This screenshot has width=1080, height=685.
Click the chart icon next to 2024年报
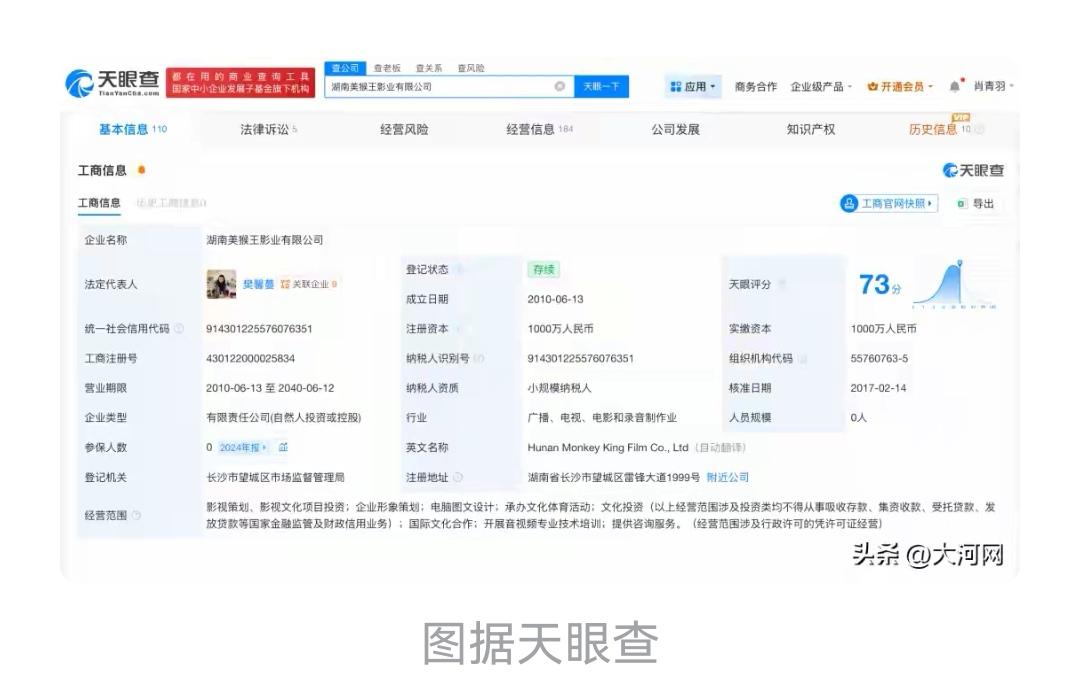[283, 447]
